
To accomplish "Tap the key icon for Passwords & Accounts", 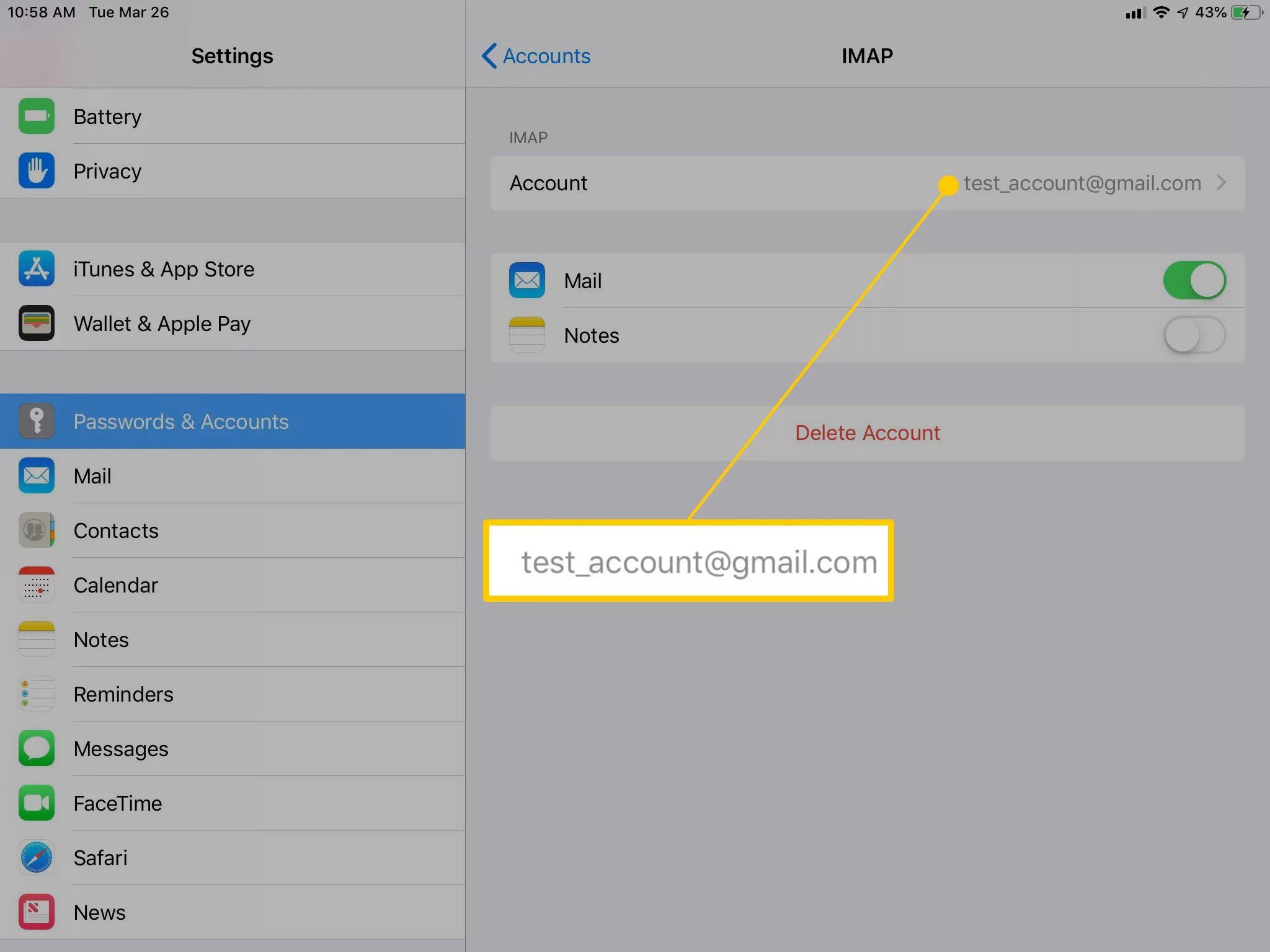I will [37, 421].
